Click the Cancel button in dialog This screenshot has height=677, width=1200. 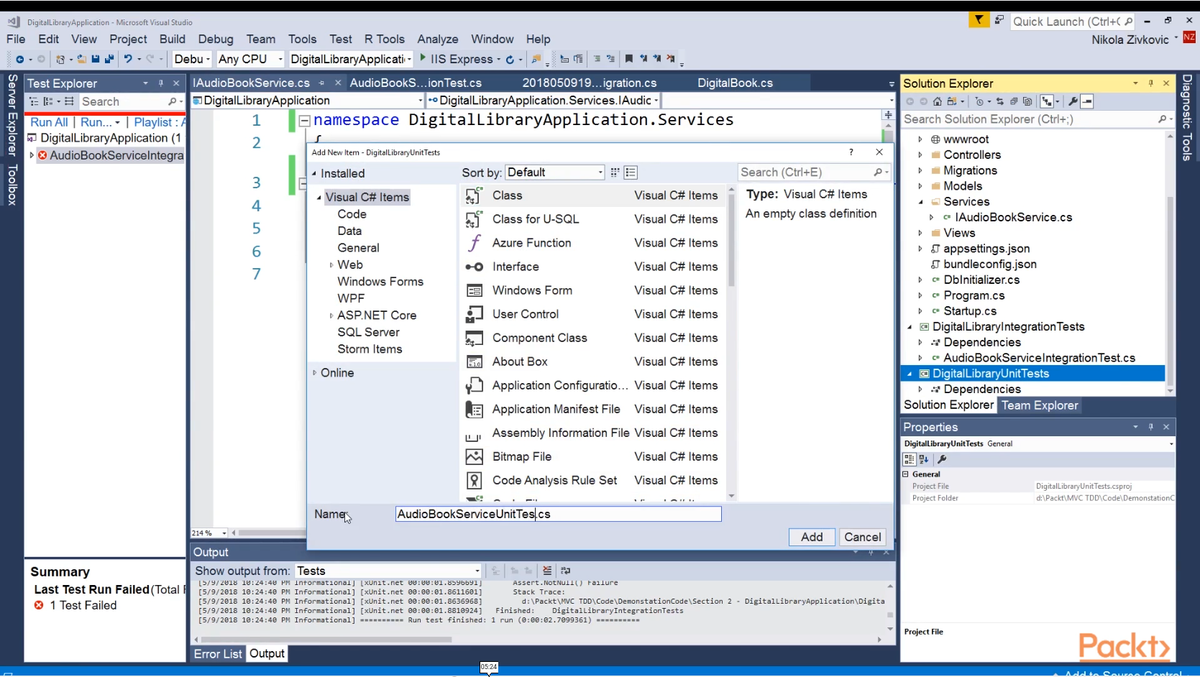(862, 537)
